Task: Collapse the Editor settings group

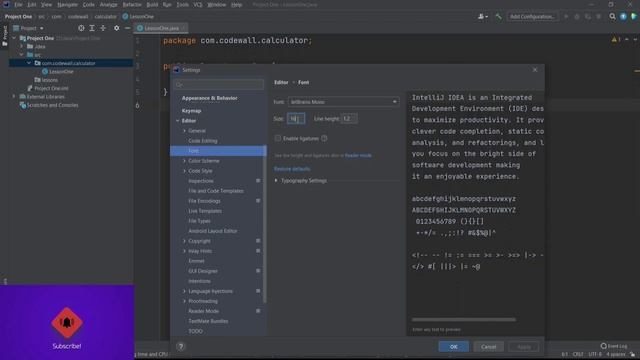Action: tap(178, 121)
